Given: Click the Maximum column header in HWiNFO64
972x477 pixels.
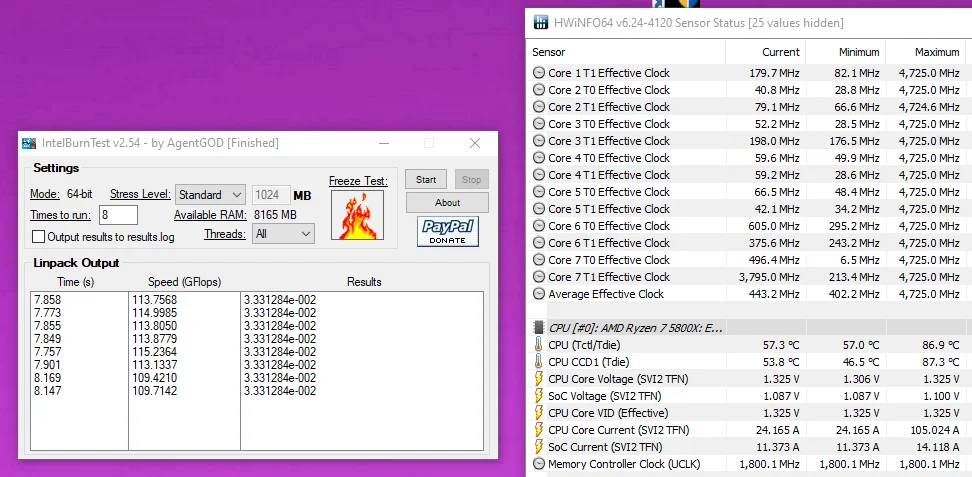Looking at the screenshot, I should (926, 52).
